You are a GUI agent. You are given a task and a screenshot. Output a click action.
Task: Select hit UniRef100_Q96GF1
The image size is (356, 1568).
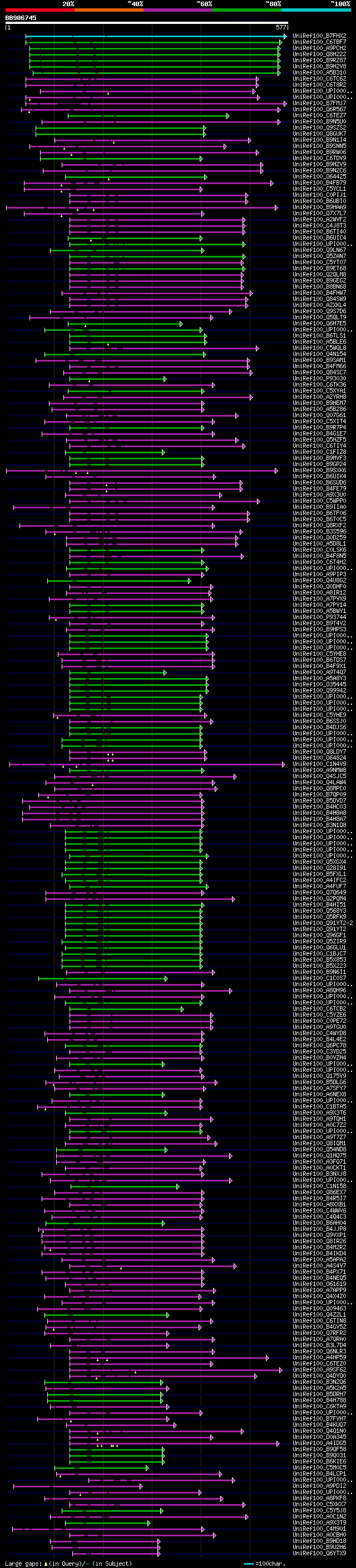click(x=319, y=935)
